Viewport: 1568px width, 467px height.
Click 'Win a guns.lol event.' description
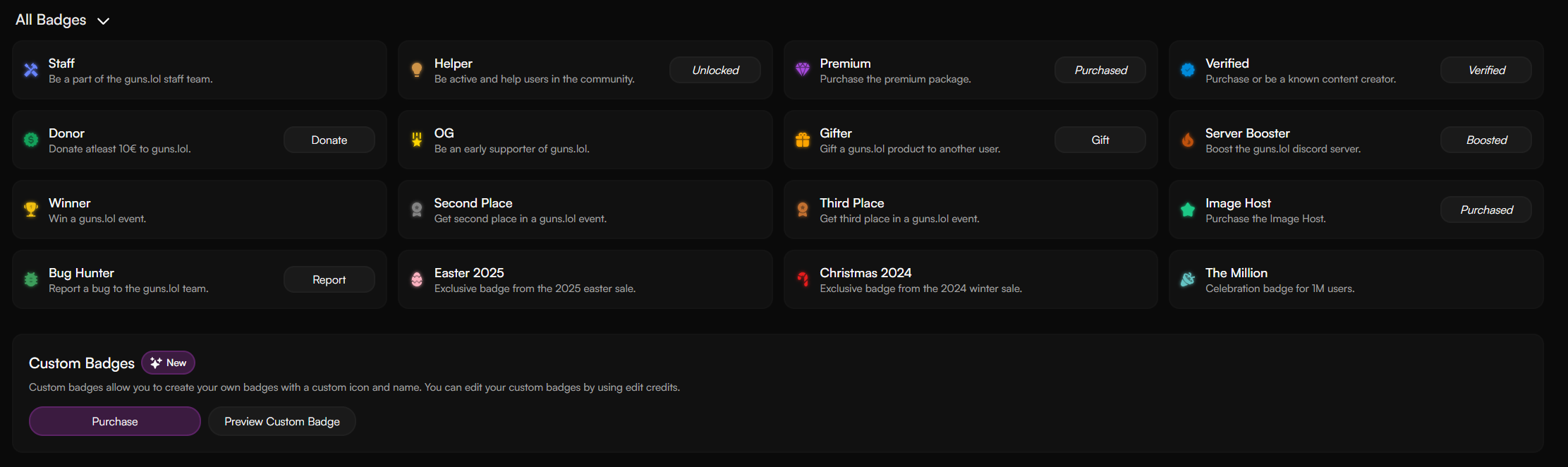tap(97, 219)
